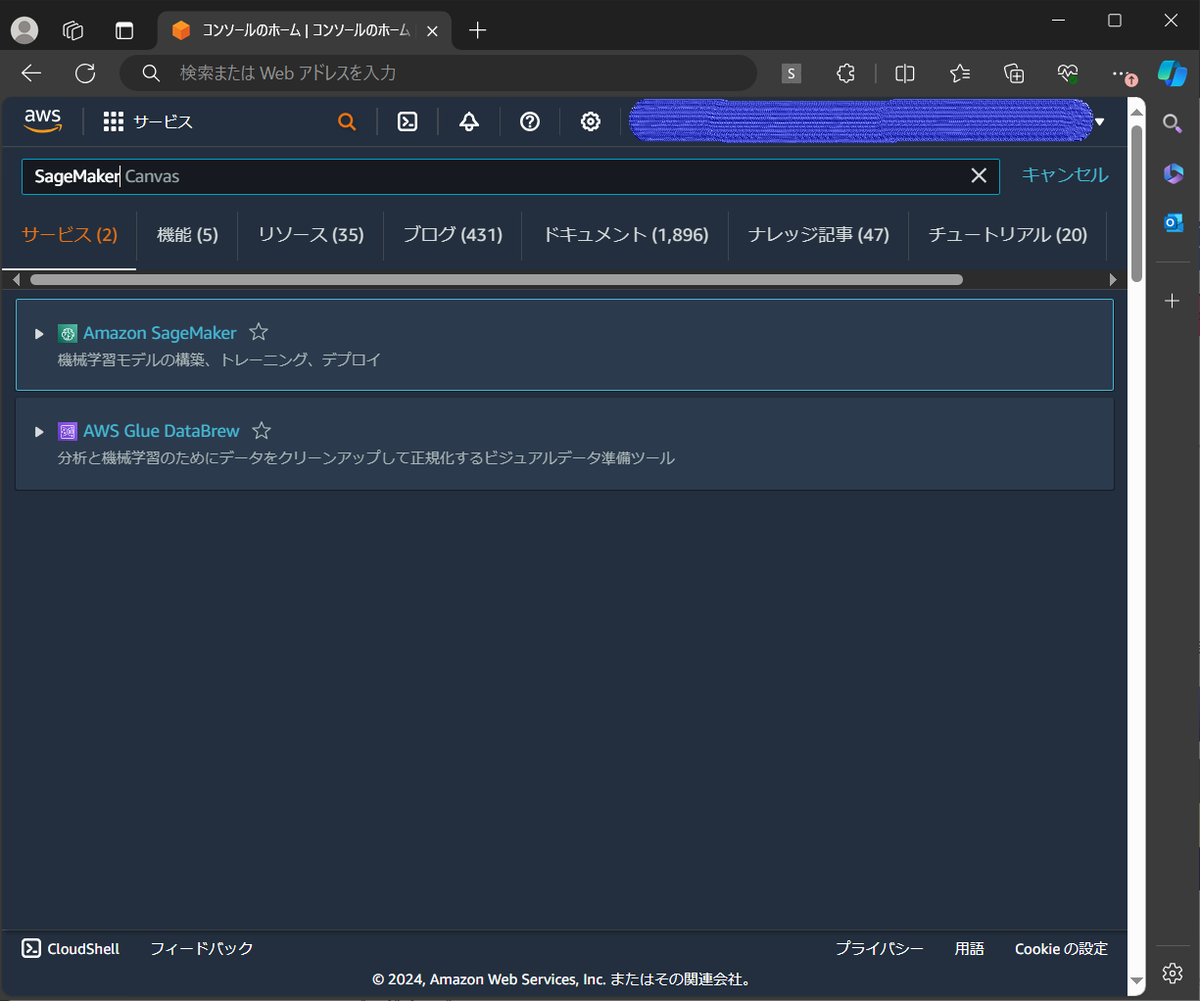Click the フィードバック footer link
The height and width of the screenshot is (1001, 1200).
point(201,949)
